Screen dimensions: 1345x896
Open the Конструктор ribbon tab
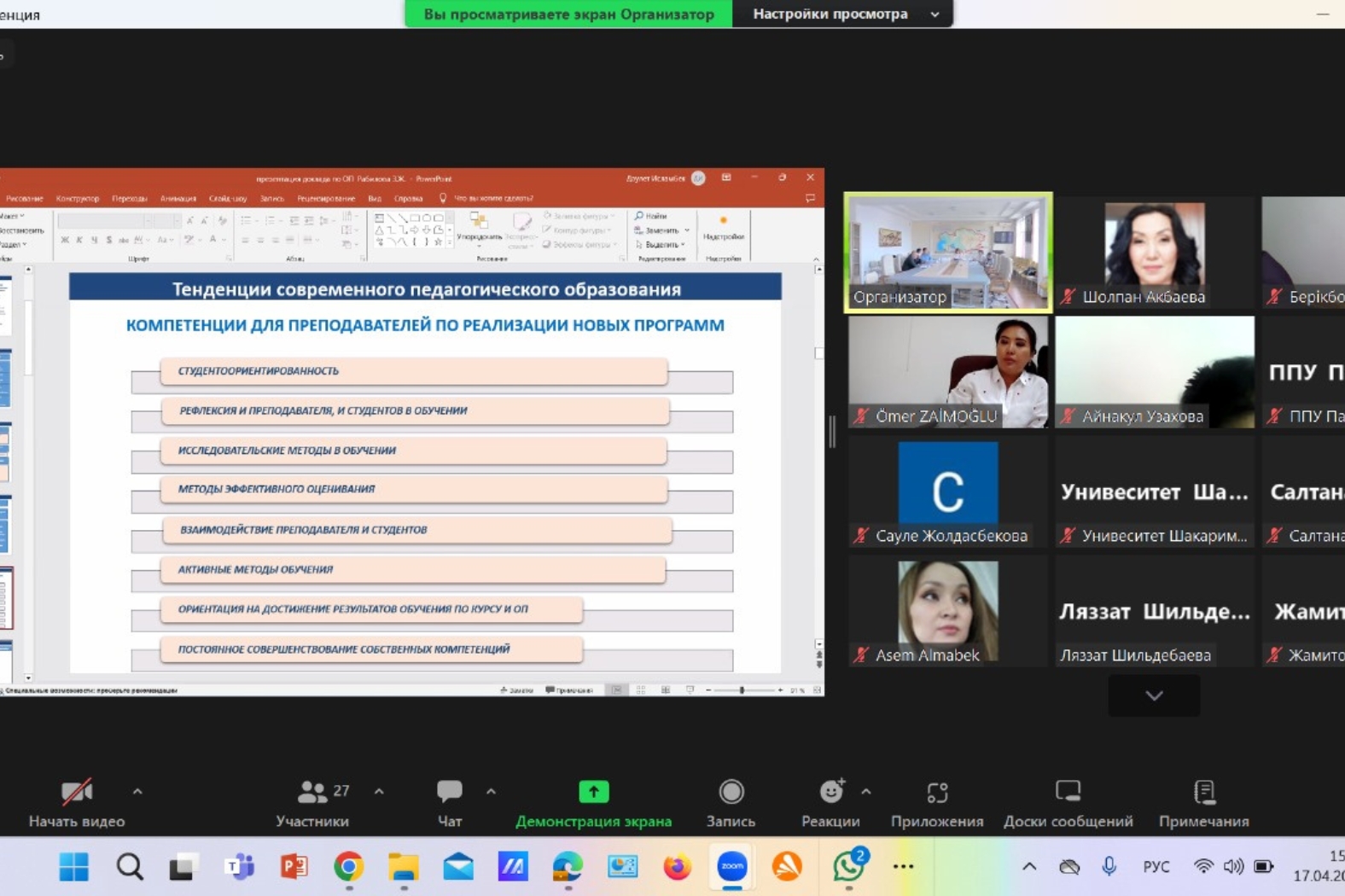pos(78,199)
